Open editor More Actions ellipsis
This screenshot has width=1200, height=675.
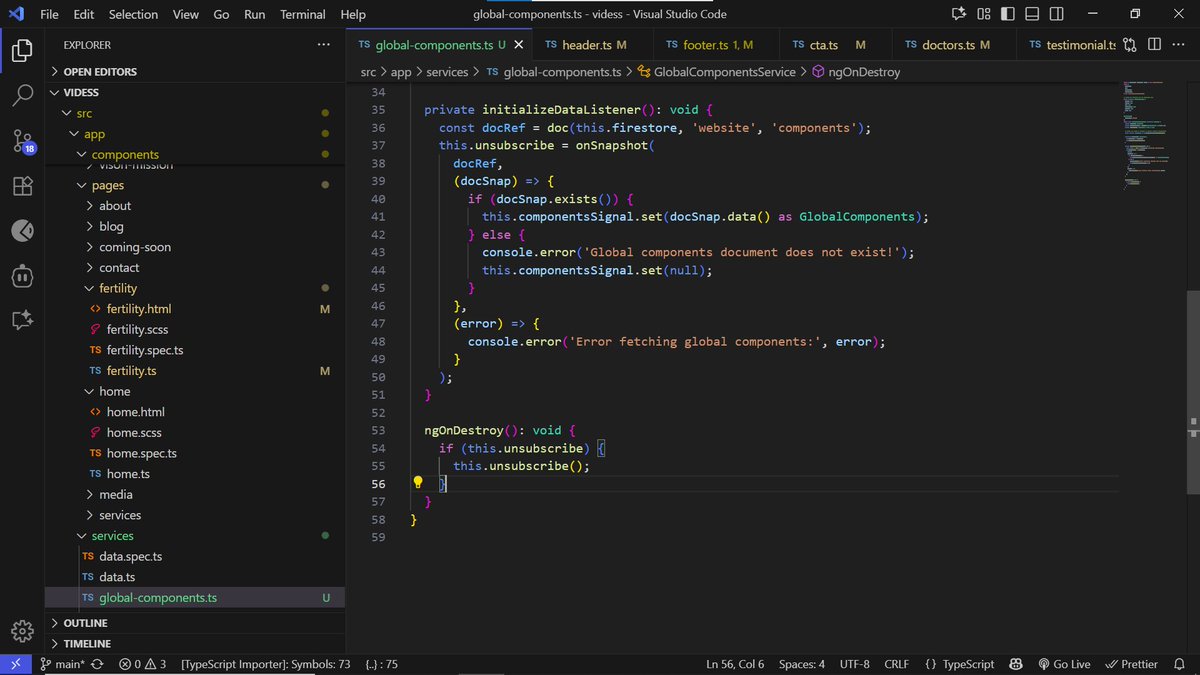pyautogui.click(x=1179, y=45)
